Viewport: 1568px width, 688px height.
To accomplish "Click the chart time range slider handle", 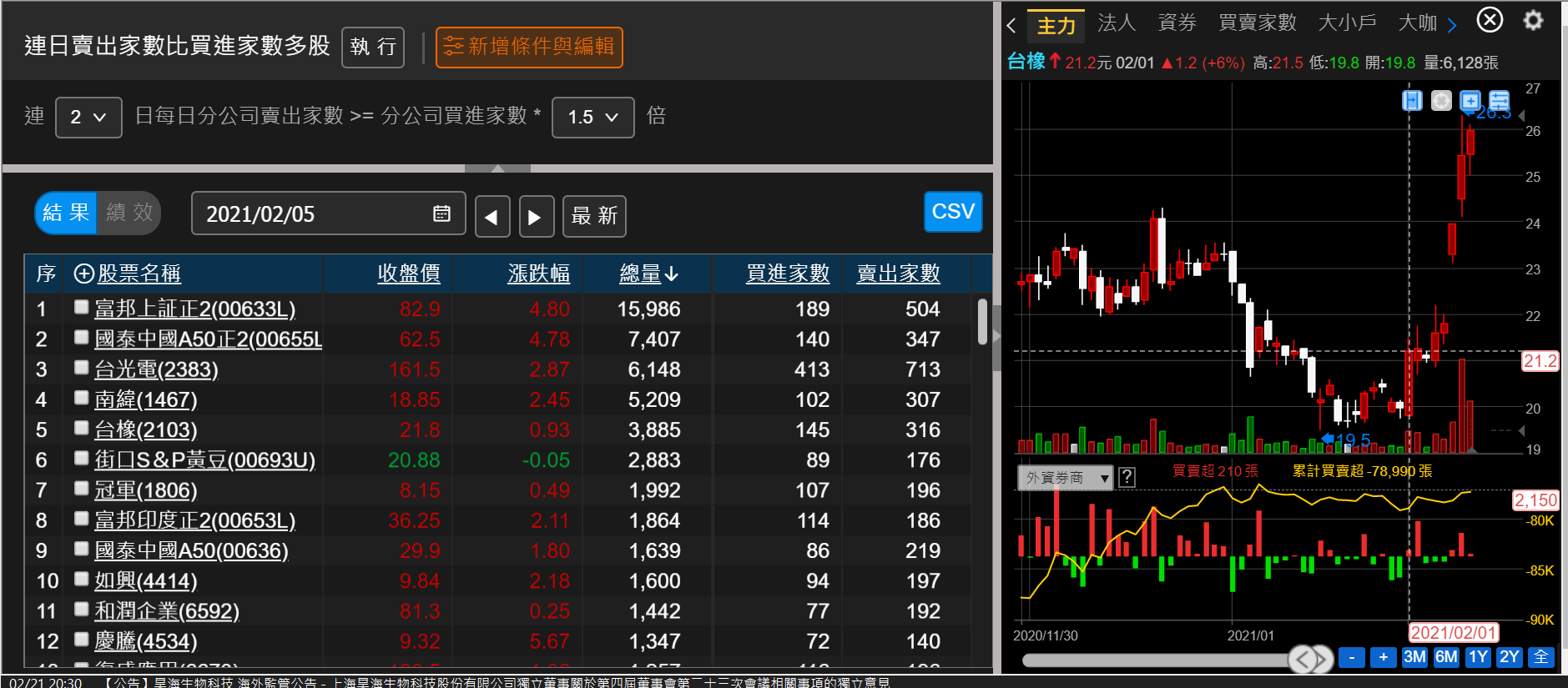I will click(1310, 659).
